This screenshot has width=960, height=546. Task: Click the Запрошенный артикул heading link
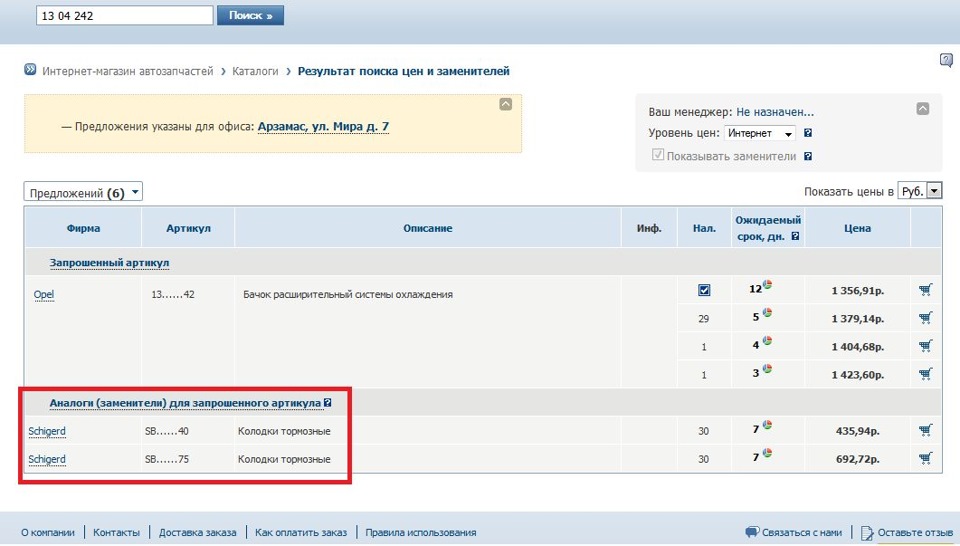110,263
